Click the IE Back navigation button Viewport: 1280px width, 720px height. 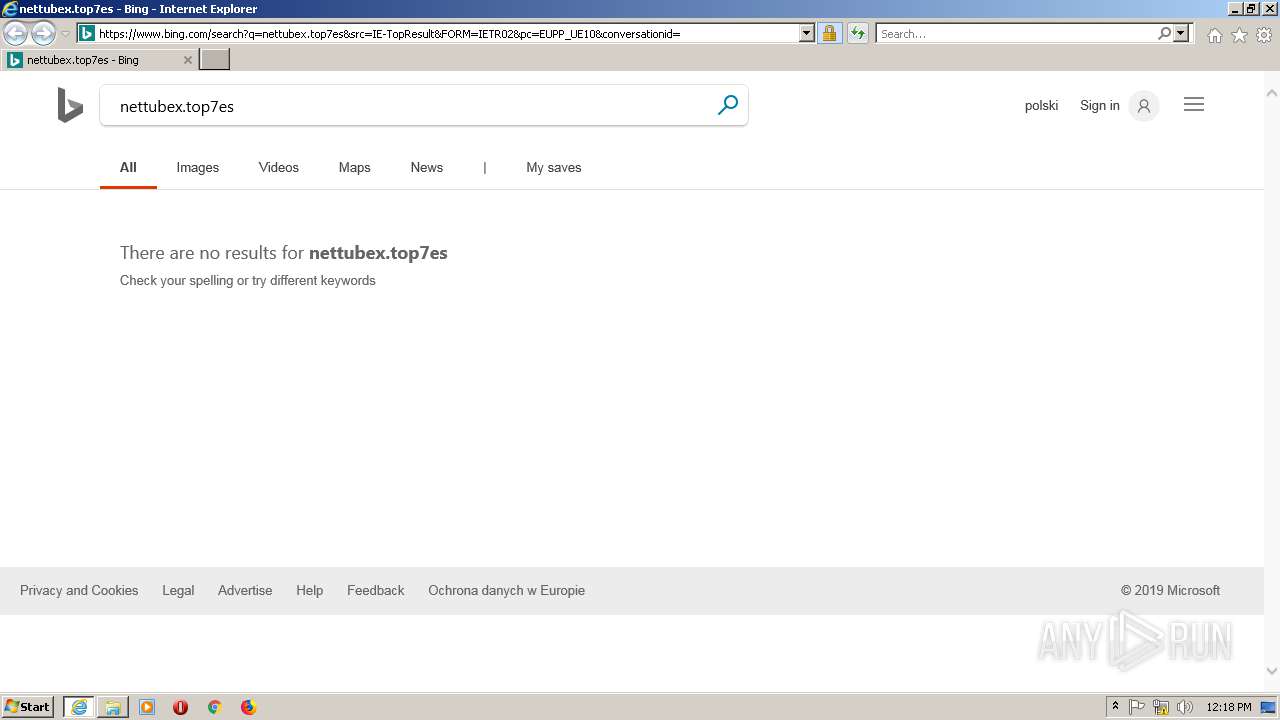click(15, 34)
